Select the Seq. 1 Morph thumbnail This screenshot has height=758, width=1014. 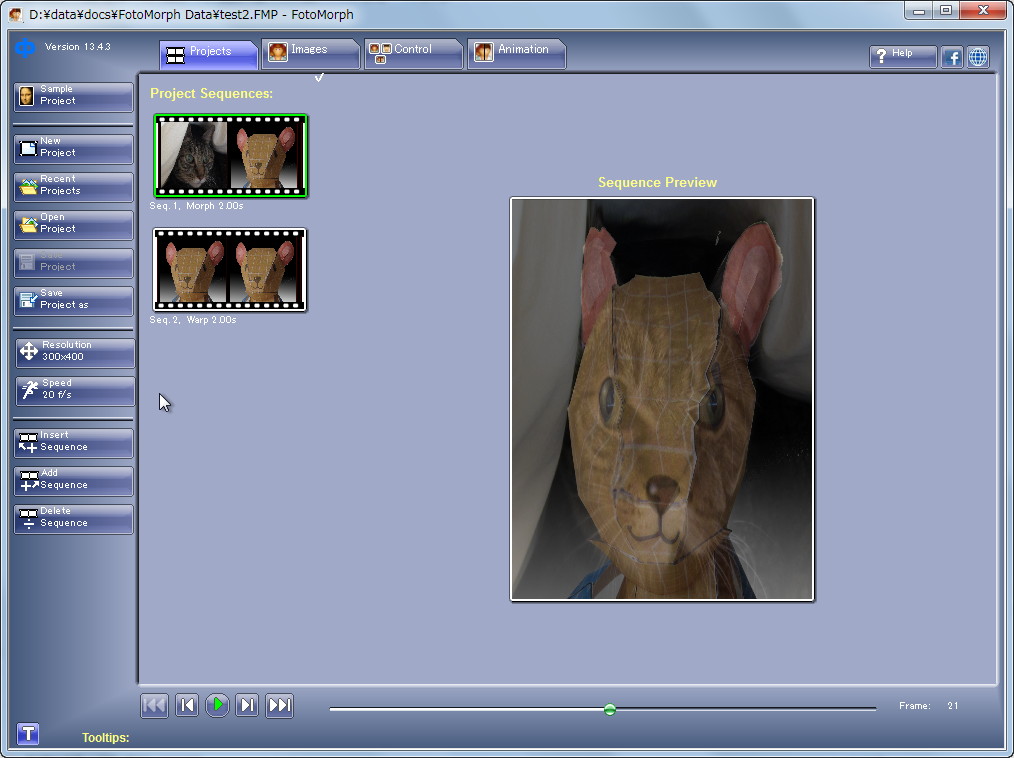coord(231,156)
